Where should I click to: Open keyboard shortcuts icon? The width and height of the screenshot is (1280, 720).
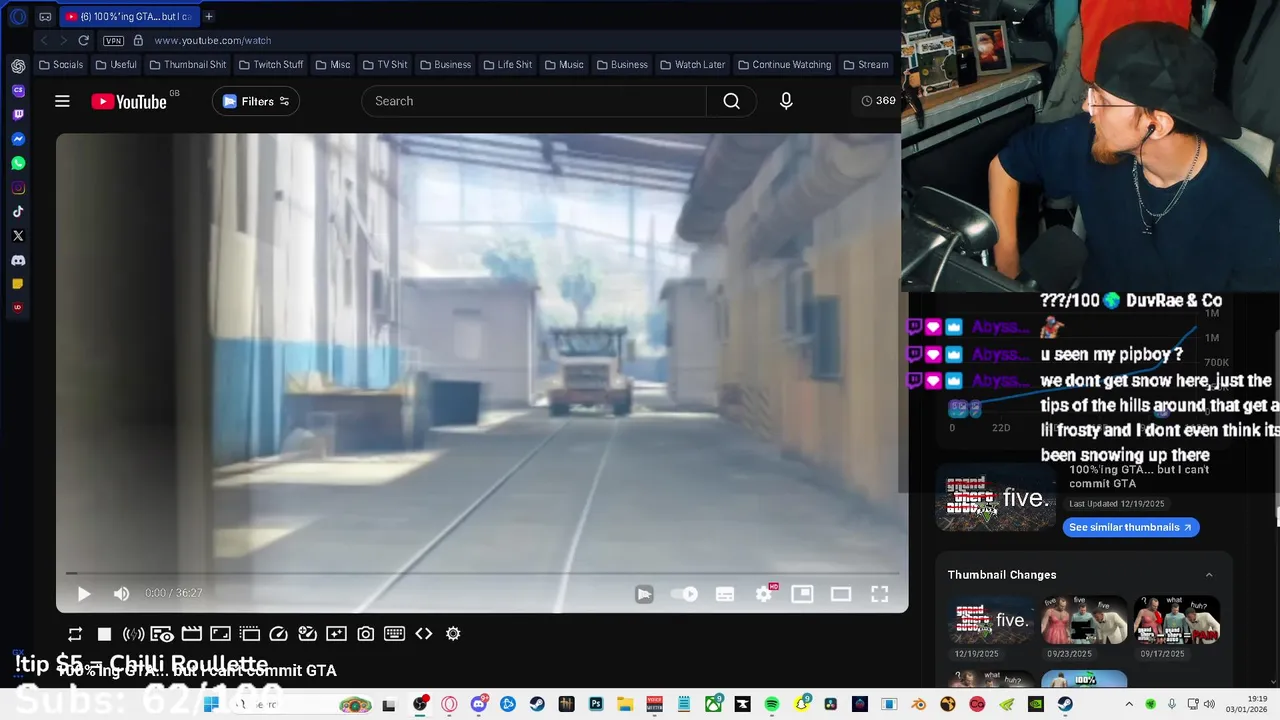[395, 634]
